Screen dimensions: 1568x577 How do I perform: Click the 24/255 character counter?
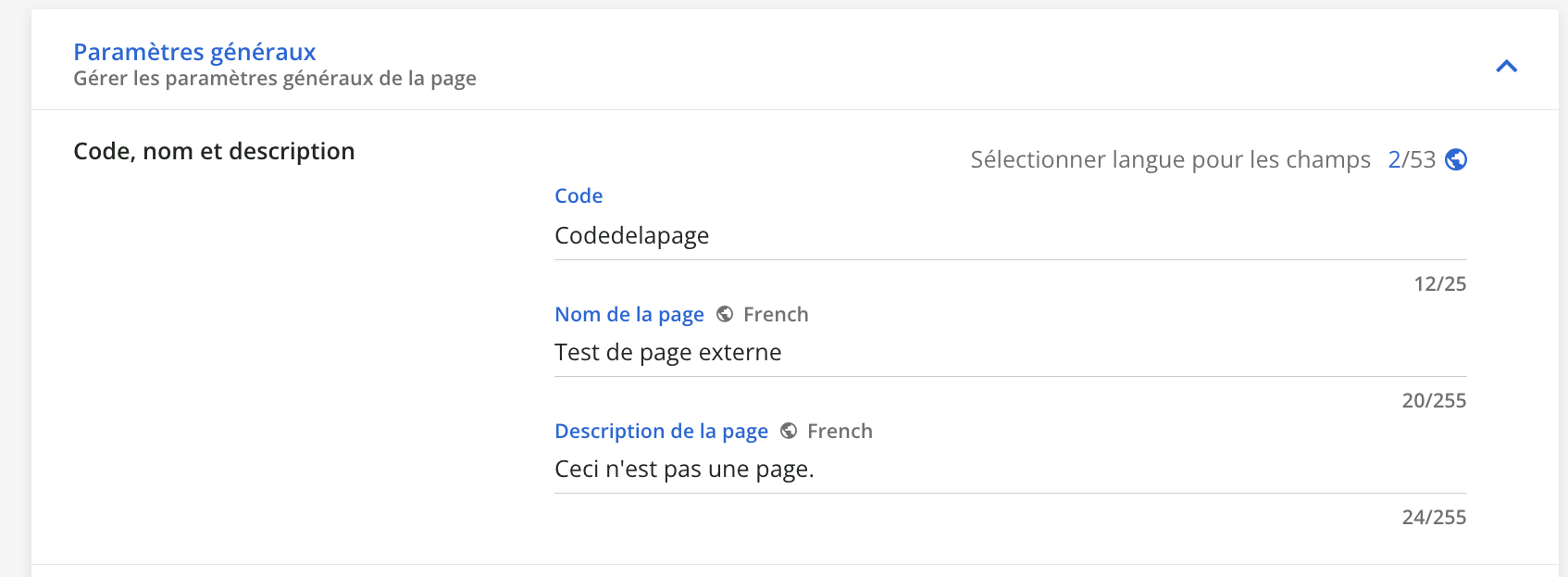(x=1434, y=518)
